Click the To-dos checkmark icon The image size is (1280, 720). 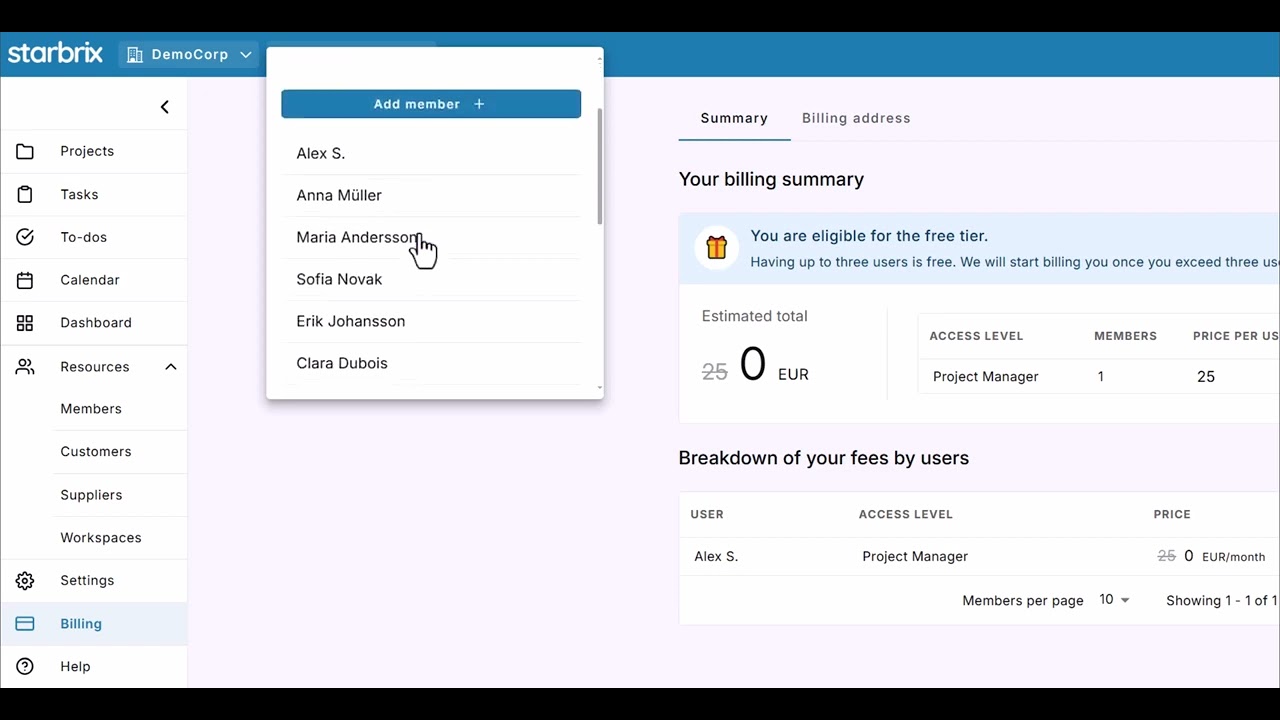(x=25, y=237)
